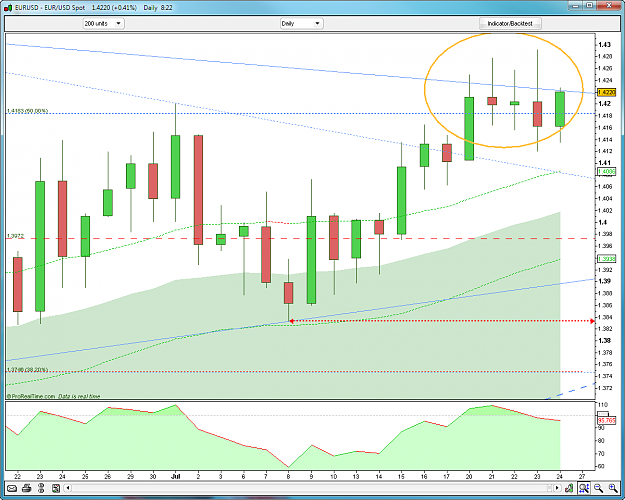
Task: Click the 110 oscillator axis label
Action: coord(602,405)
